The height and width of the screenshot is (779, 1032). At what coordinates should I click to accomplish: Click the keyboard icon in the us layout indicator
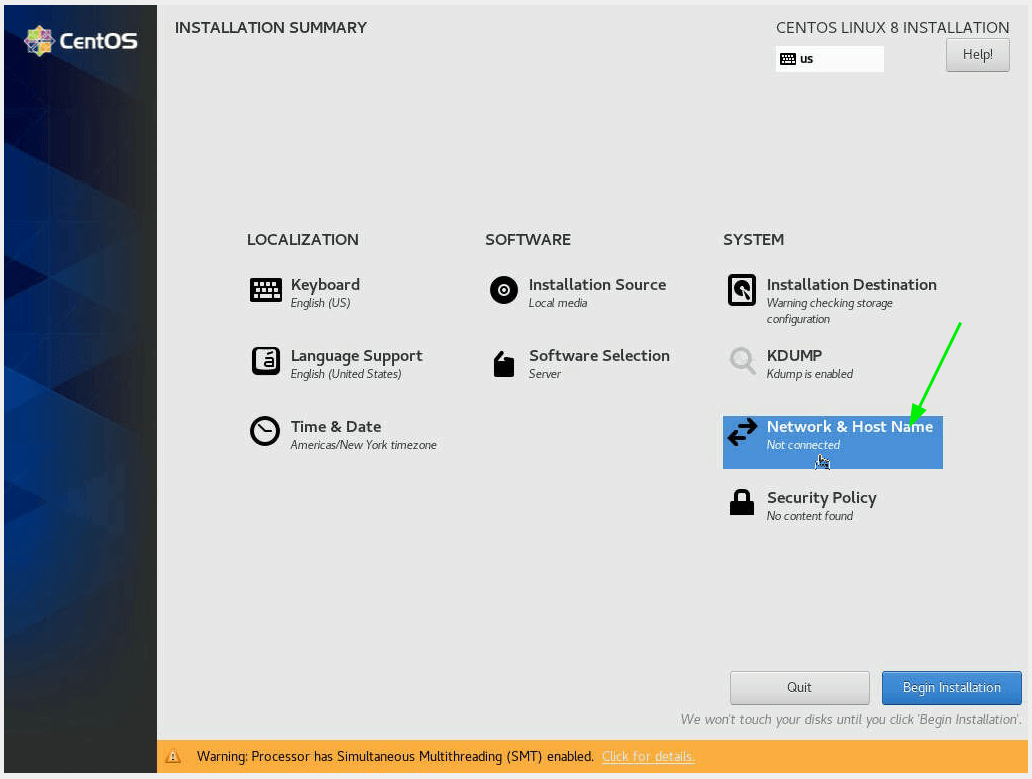[788, 59]
